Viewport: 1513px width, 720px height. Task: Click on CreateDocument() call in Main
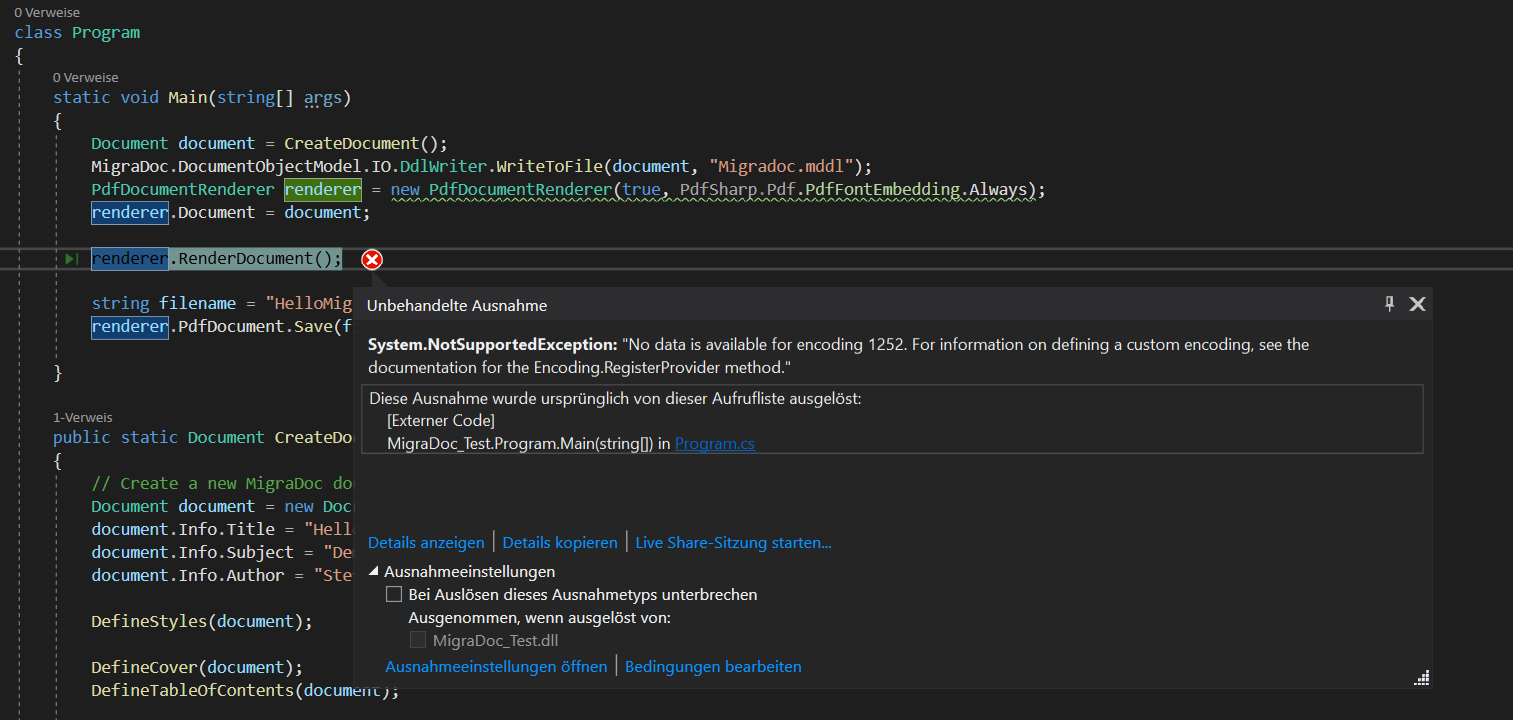pos(366,143)
